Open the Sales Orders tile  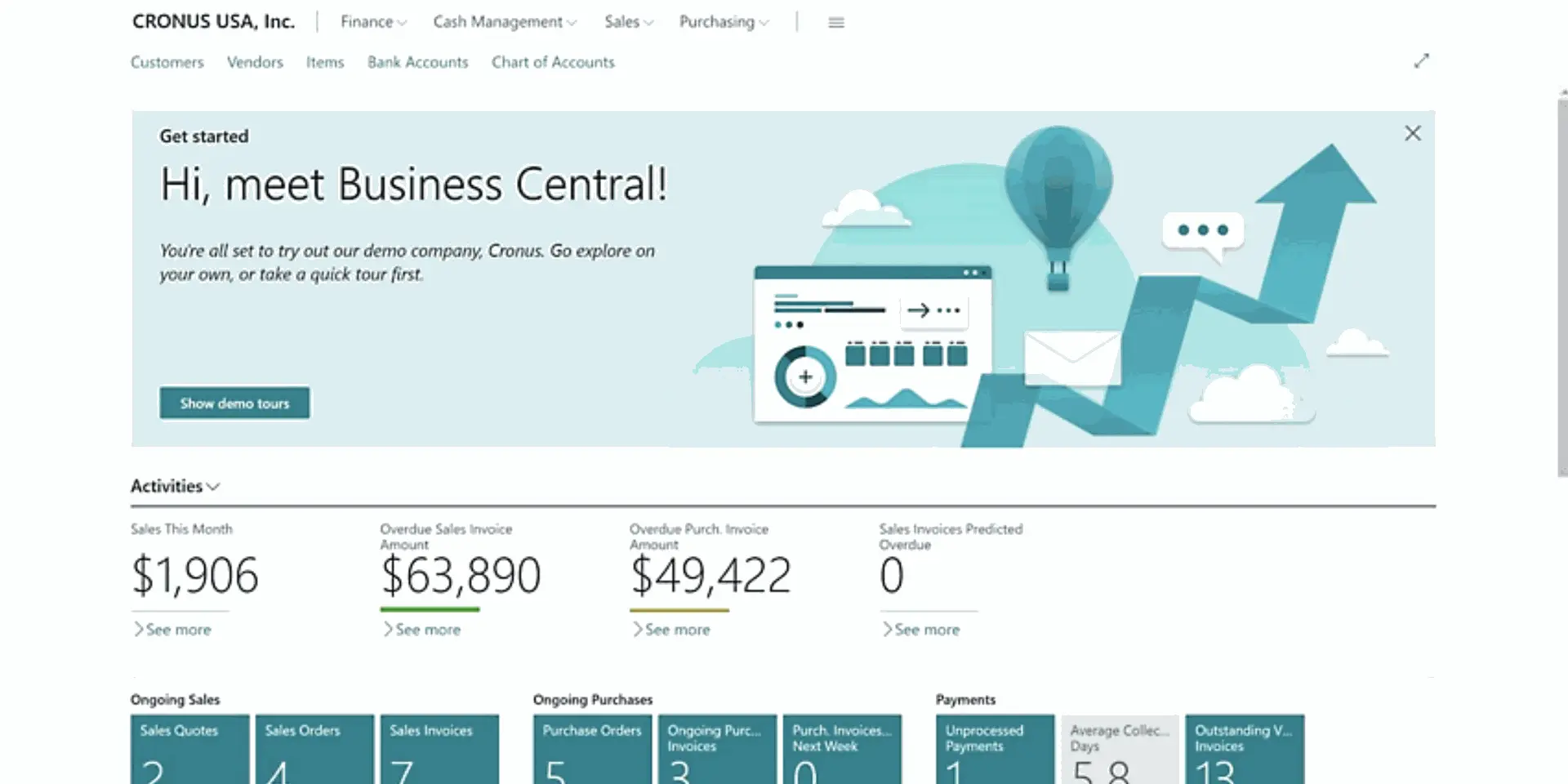click(x=314, y=750)
